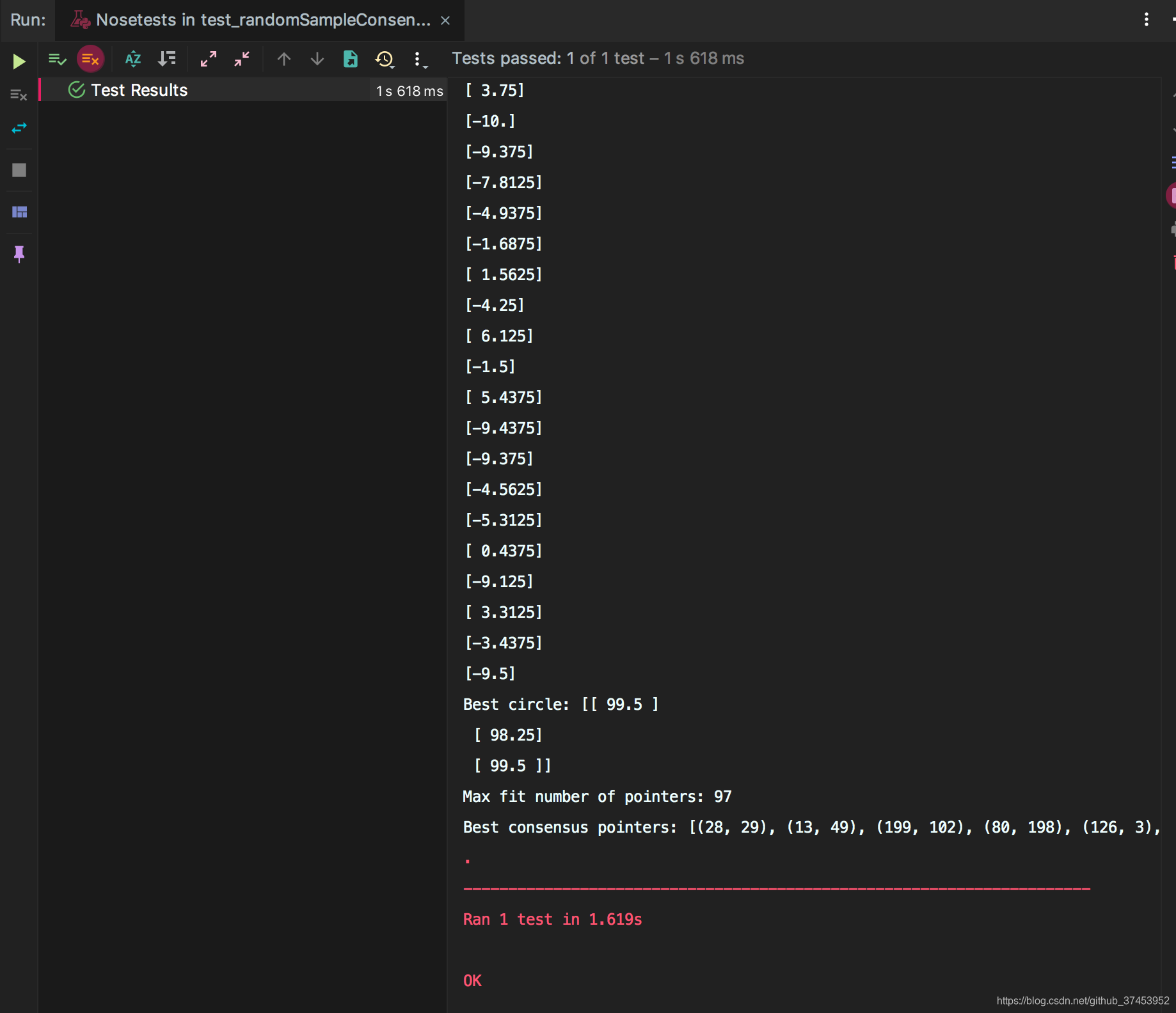Image resolution: width=1176 pixels, height=1013 pixels.
Task: Collapse all test nodes
Action: pyautogui.click(x=242, y=59)
